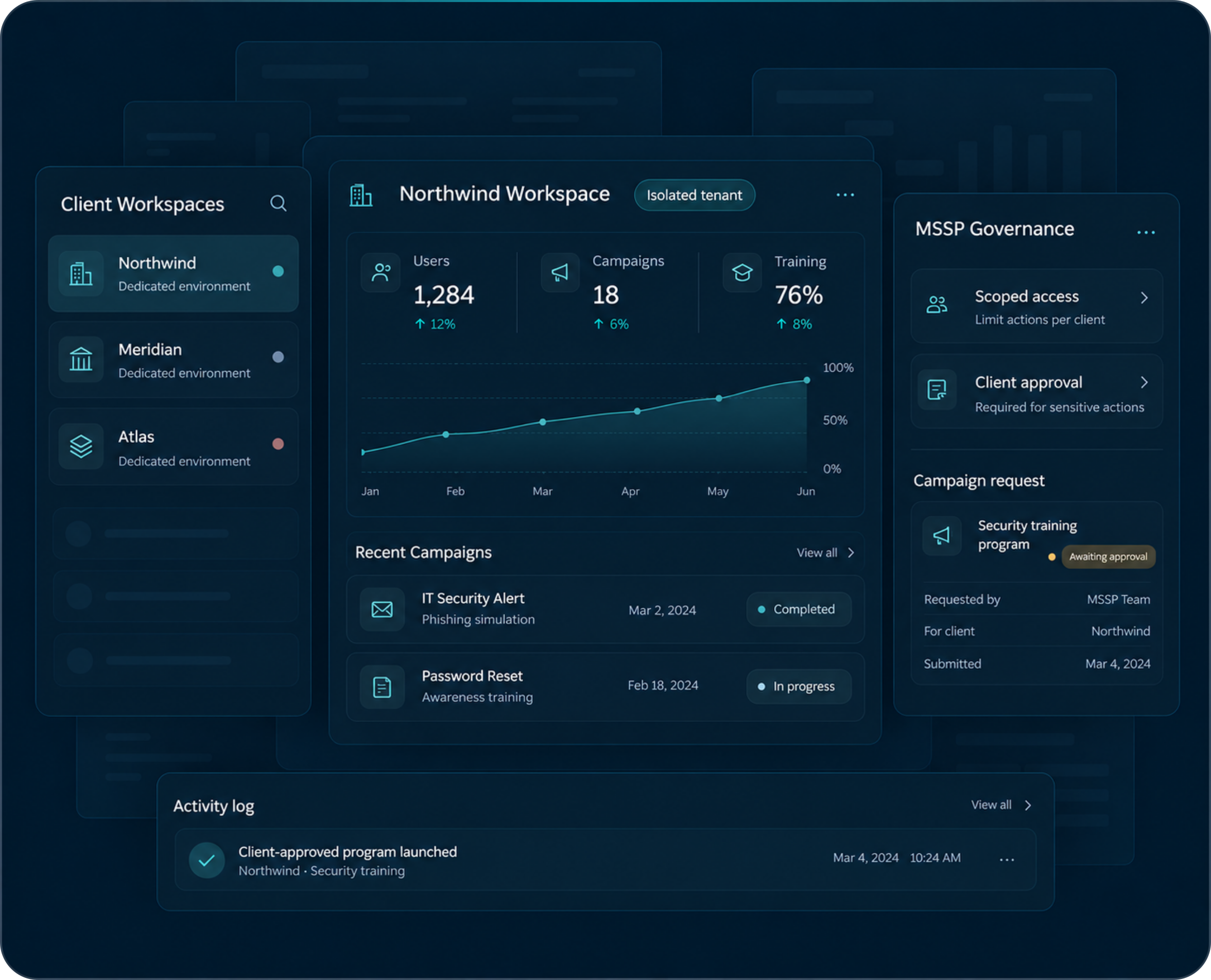Open the Northwind Workspace three-dot menu
Screen dimensions: 1211x980
click(845, 195)
